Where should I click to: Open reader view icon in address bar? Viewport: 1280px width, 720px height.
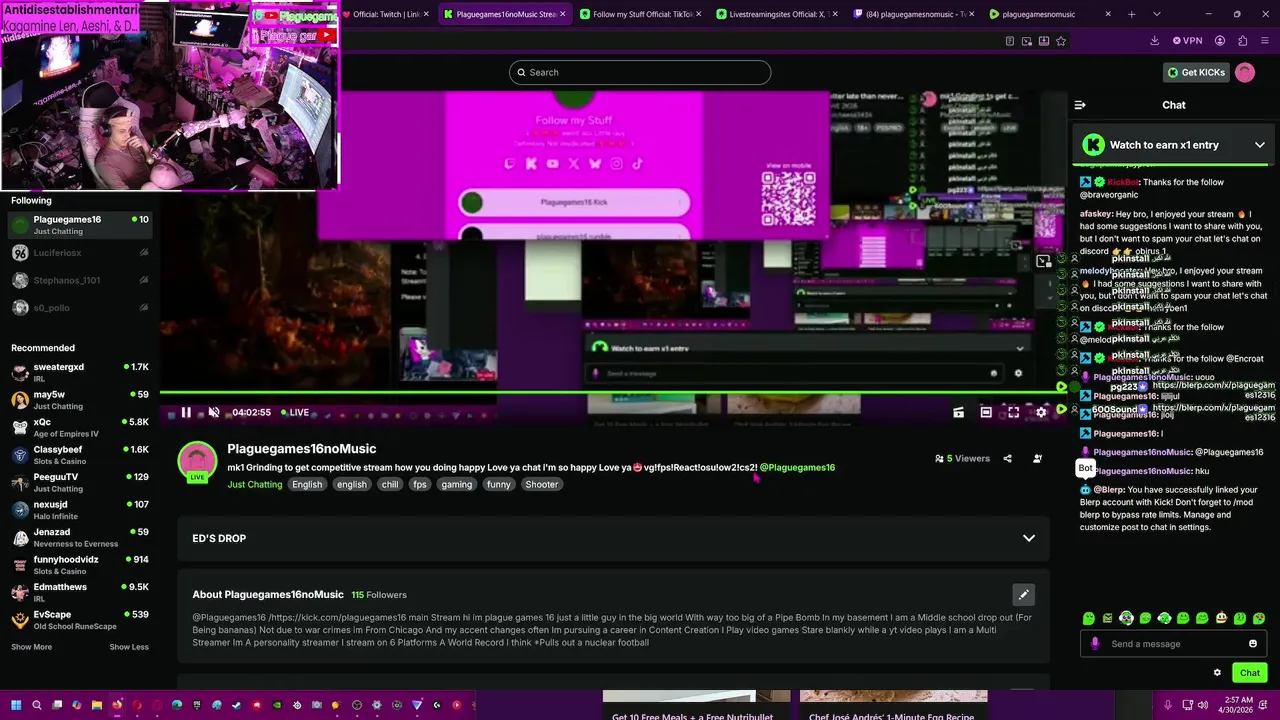point(1010,41)
